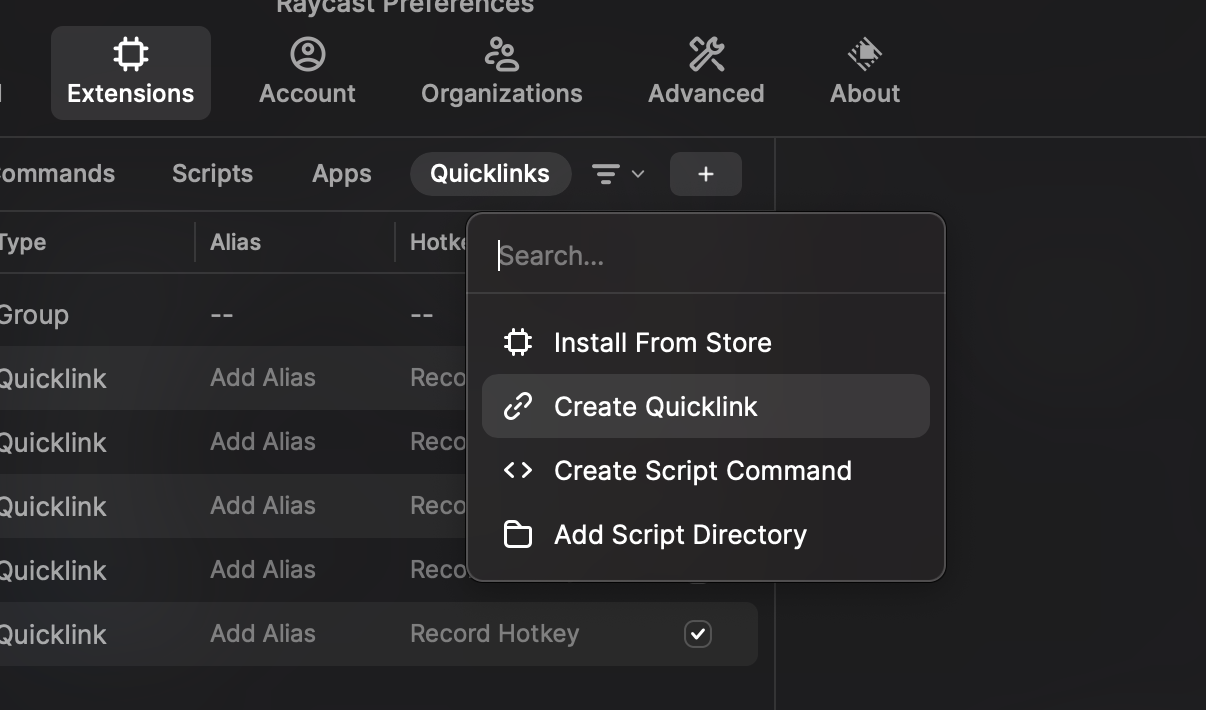Click the About icon

pos(864,54)
